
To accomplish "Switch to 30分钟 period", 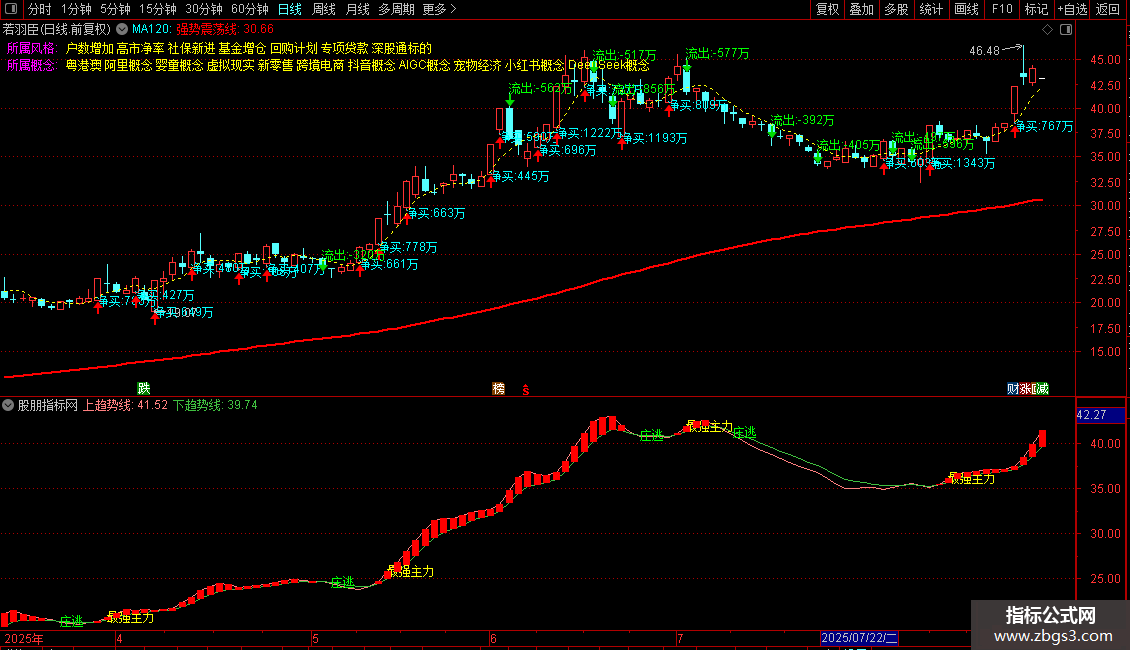I will [204, 9].
